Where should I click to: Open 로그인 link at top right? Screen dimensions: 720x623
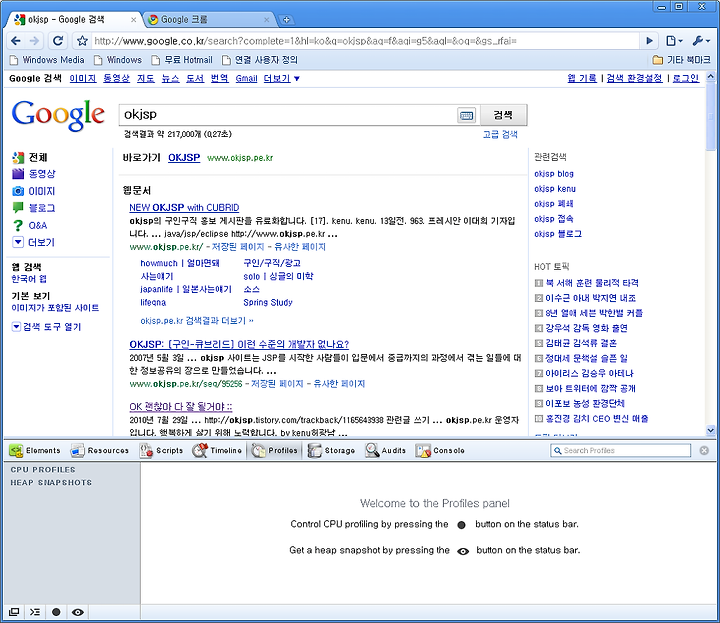tap(686, 78)
